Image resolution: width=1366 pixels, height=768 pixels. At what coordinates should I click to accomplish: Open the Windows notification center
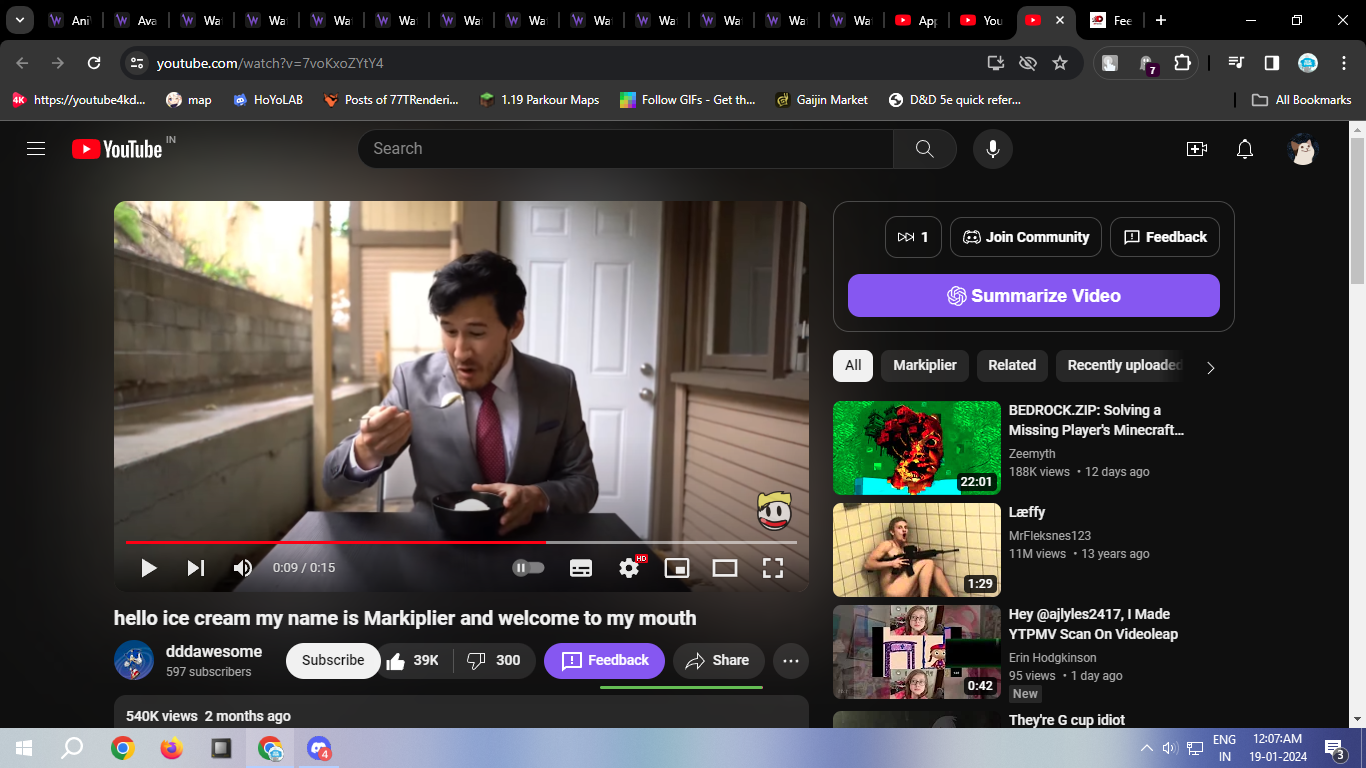click(1335, 748)
